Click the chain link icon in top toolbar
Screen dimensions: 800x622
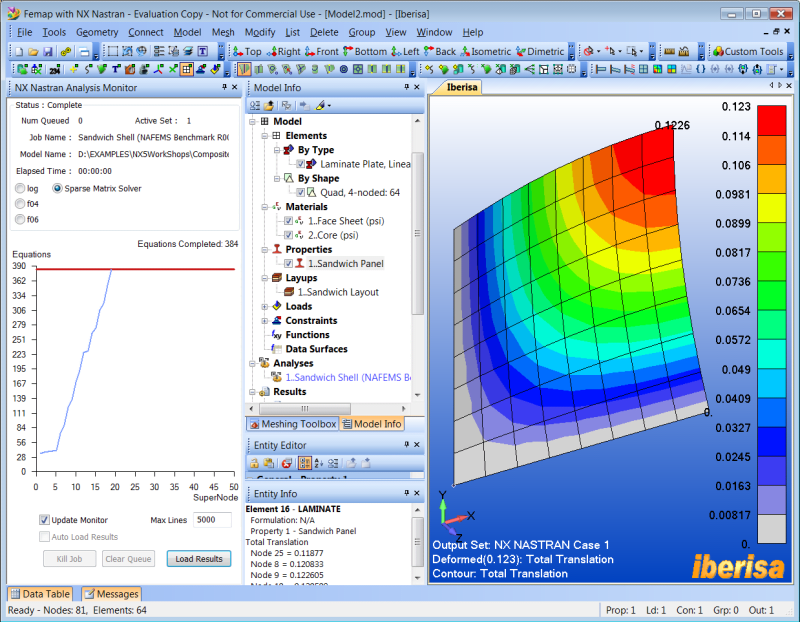click(66, 52)
